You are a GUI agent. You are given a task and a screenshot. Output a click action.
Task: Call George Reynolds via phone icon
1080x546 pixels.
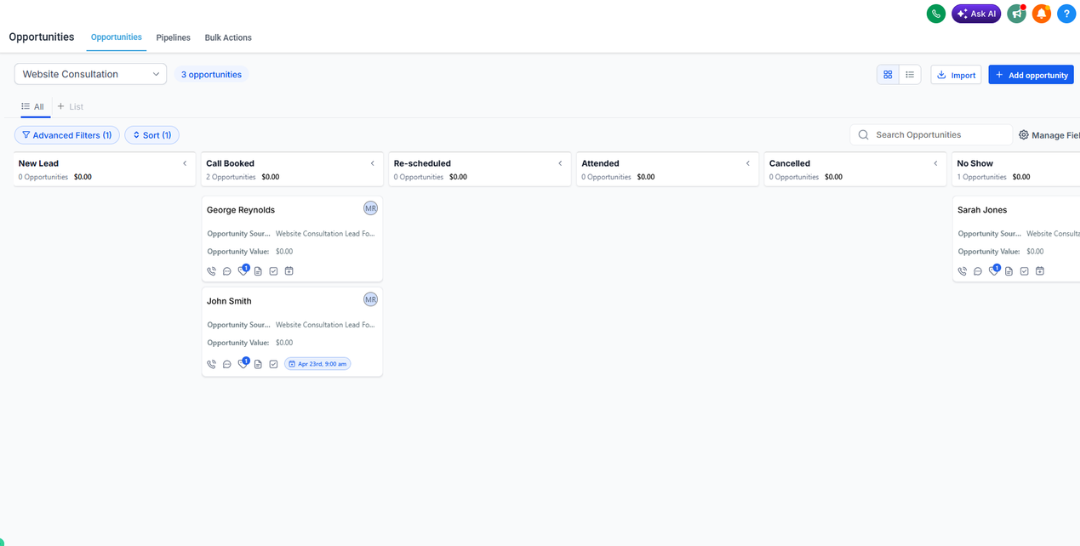[x=211, y=271]
